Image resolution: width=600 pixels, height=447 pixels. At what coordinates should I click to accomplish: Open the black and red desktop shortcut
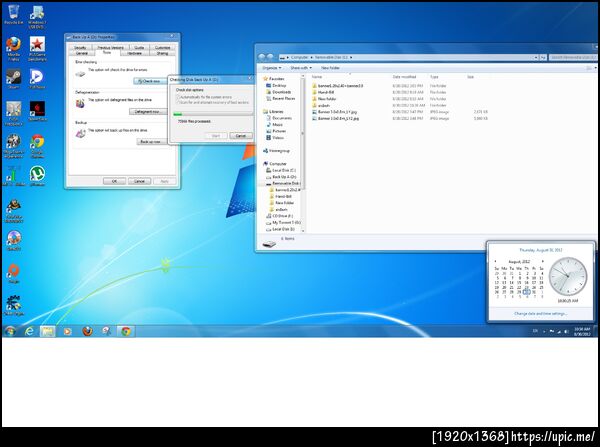click(x=37, y=111)
